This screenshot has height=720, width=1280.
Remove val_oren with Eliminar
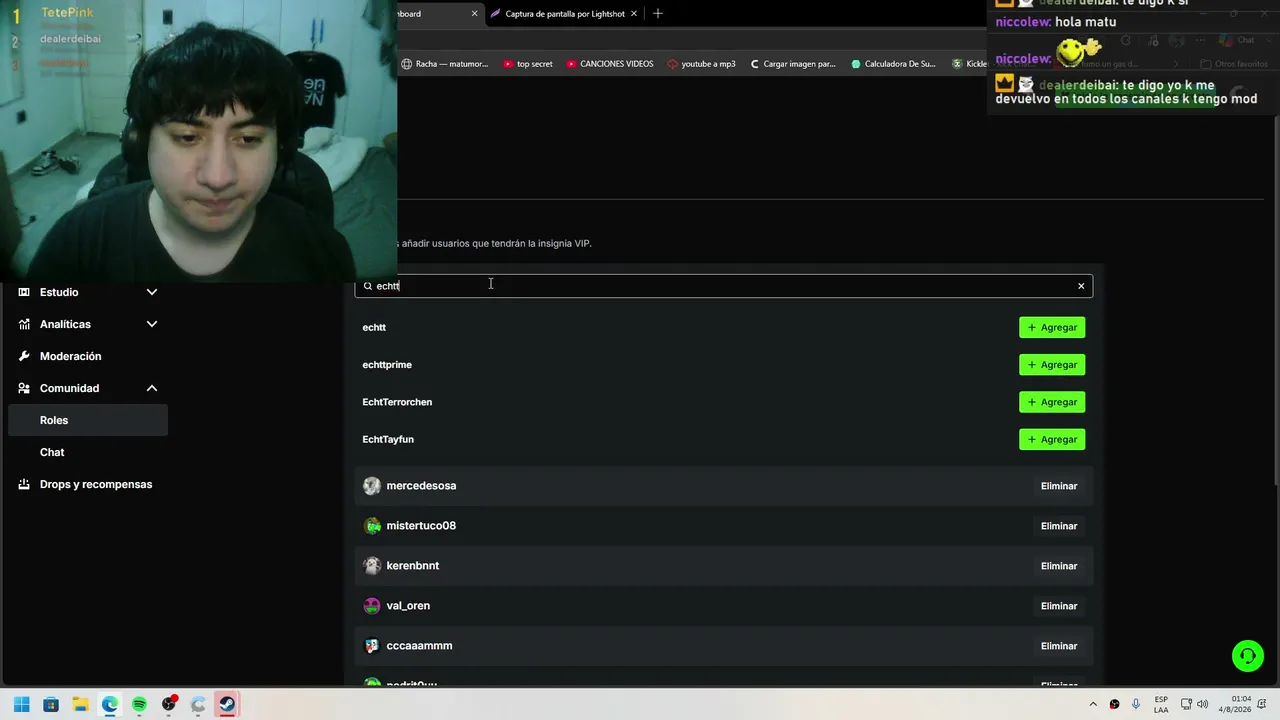(x=1058, y=606)
